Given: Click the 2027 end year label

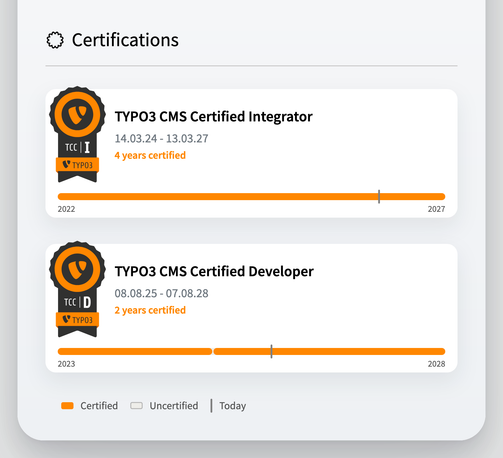Looking at the screenshot, I should 436,209.
